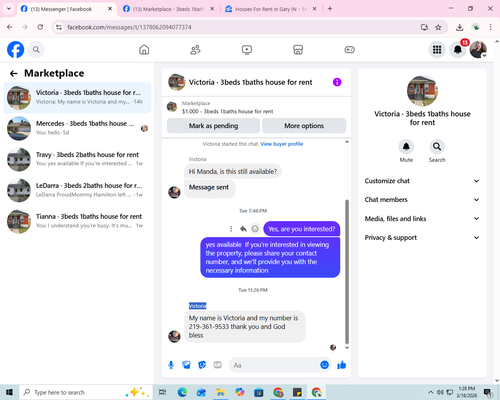Screen dimensions: 500x400
Task: Mark the listing as pending
Action: click(x=213, y=126)
